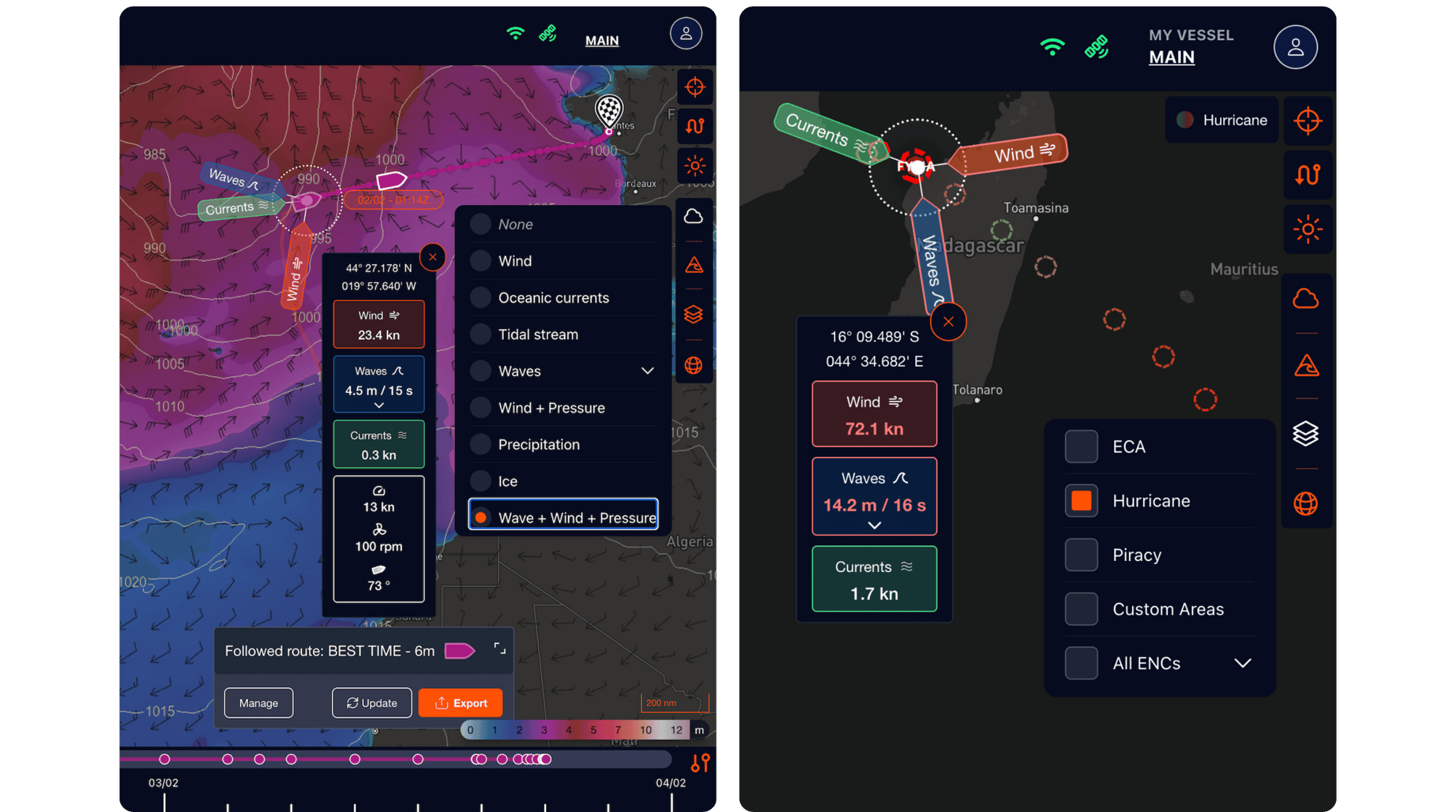Viewport: 1456px width, 812px height.
Task: Choose Wind + Pressure from weather list
Action: pos(480,407)
